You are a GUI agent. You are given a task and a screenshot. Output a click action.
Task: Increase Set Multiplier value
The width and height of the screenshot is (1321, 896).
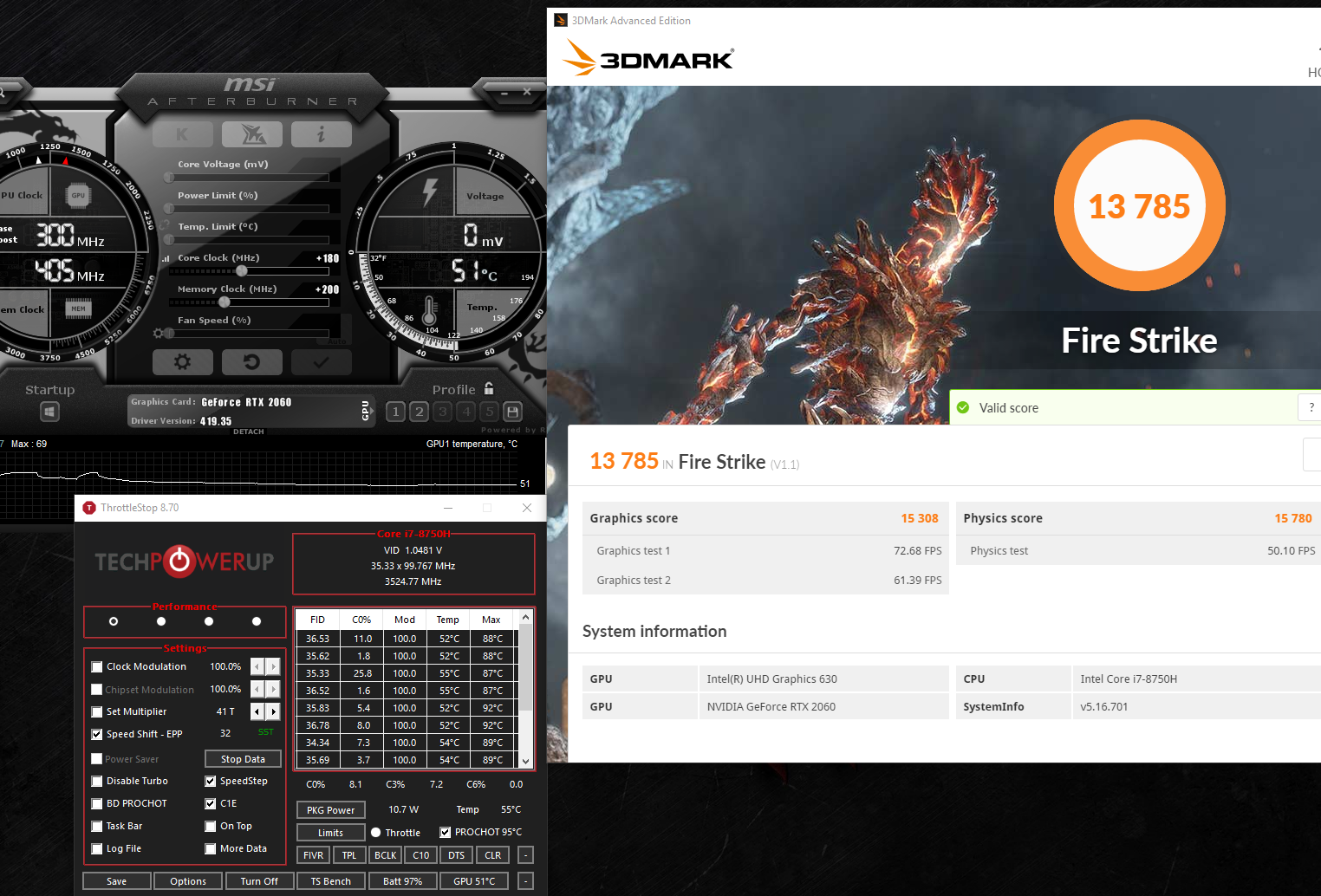click(x=273, y=711)
